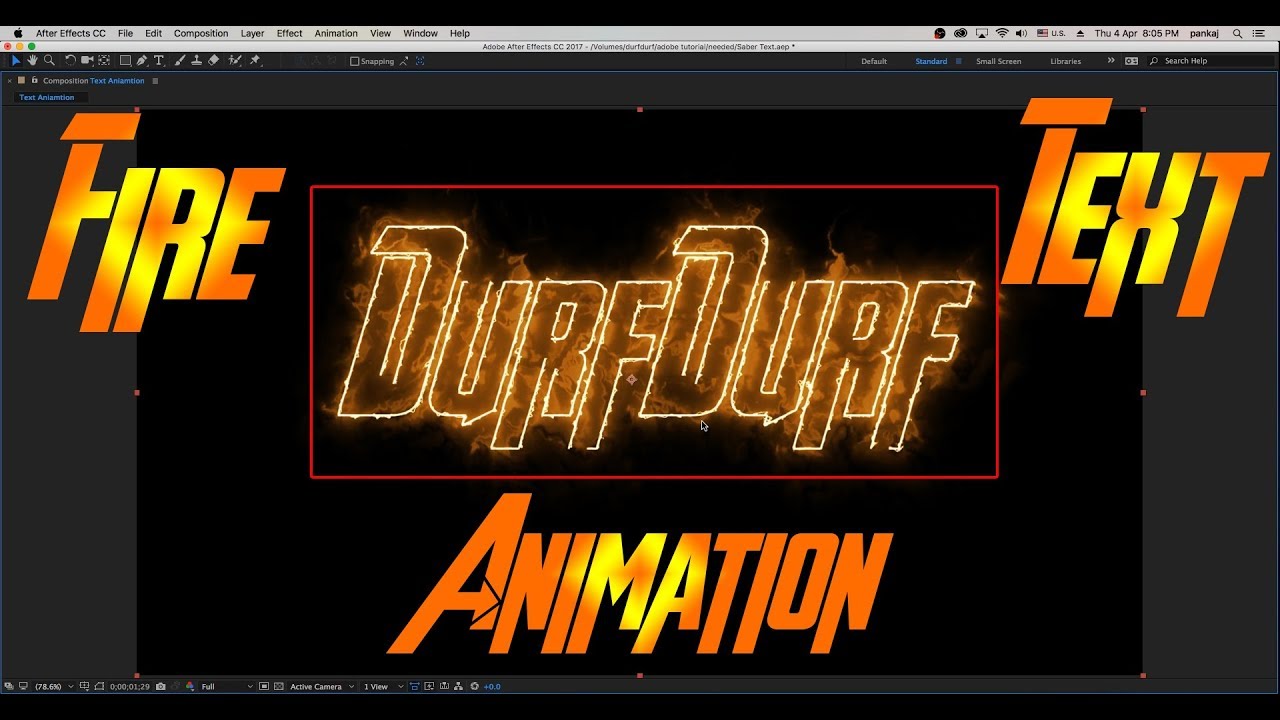Click the primary viewer monitor icon
The width and height of the screenshot is (1280, 720).
point(23,686)
